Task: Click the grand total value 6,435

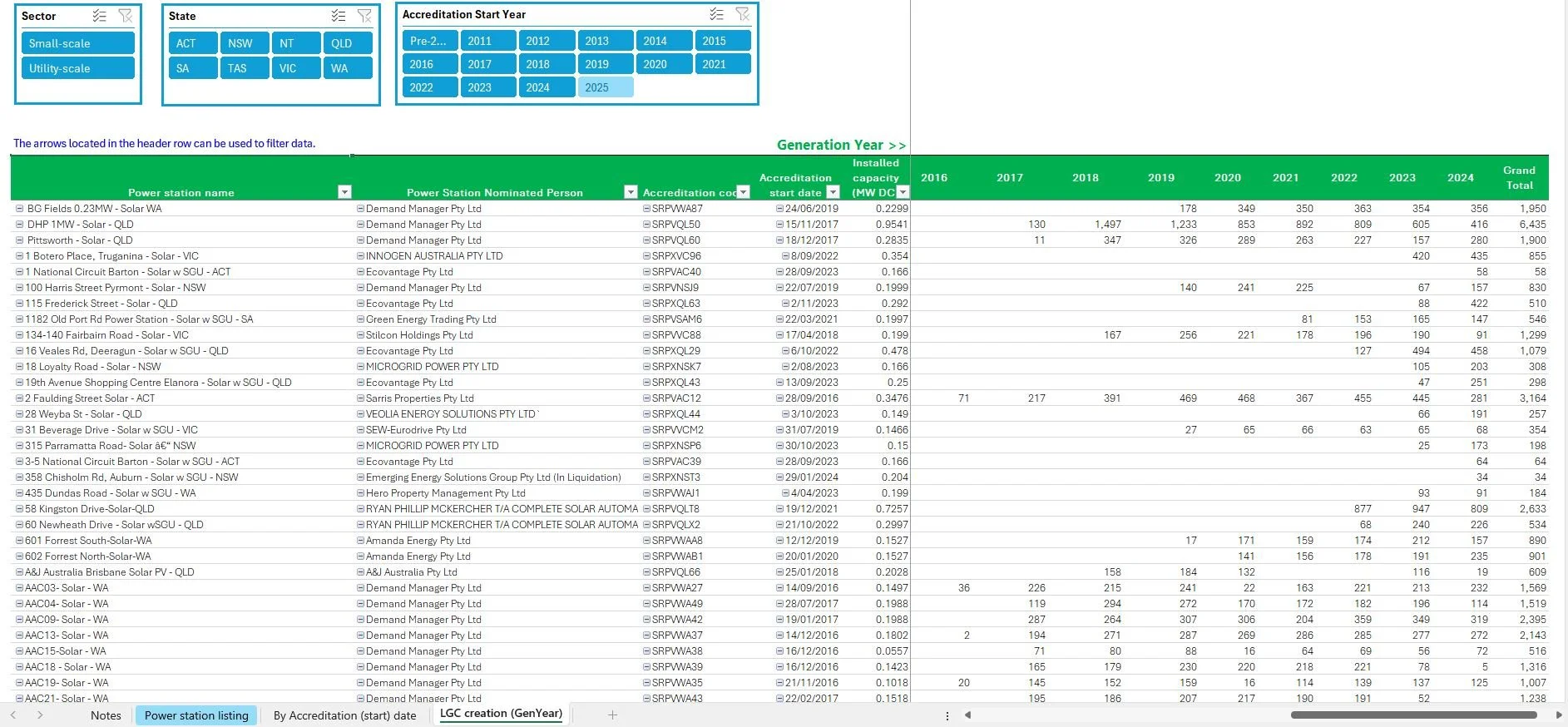Action: (x=1532, y=225)
